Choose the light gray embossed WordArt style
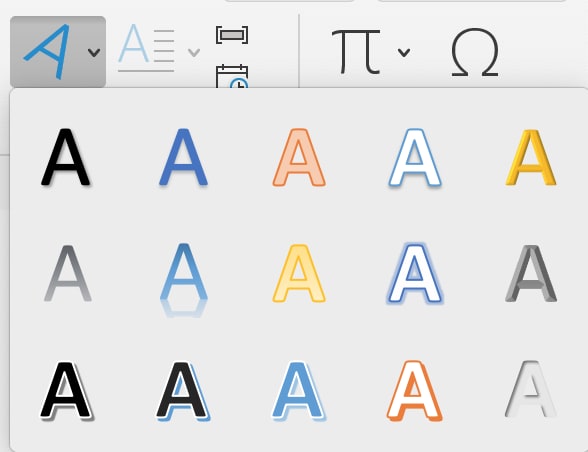The image size is (588, 452). (x=531, y=389)
